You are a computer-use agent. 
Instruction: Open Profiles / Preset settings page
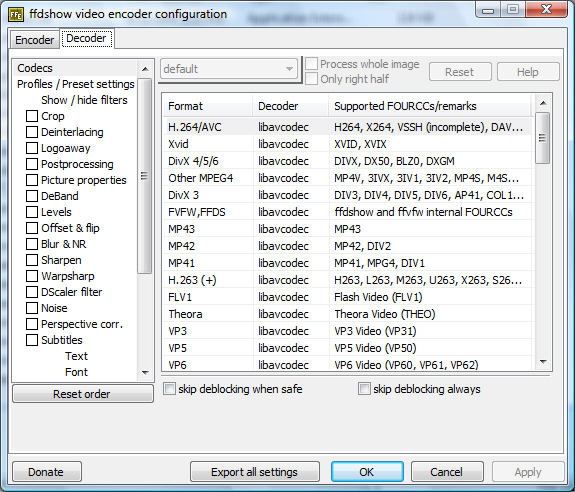click(x=76, y=84)
